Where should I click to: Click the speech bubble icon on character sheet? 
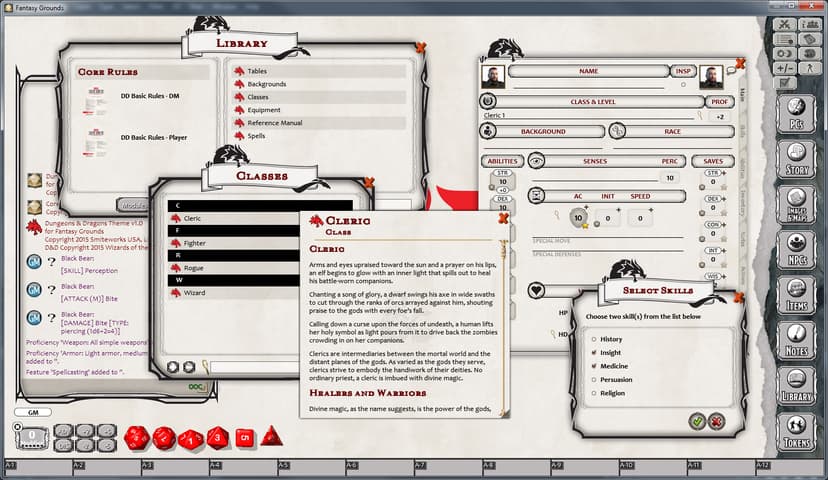point(731,70)
